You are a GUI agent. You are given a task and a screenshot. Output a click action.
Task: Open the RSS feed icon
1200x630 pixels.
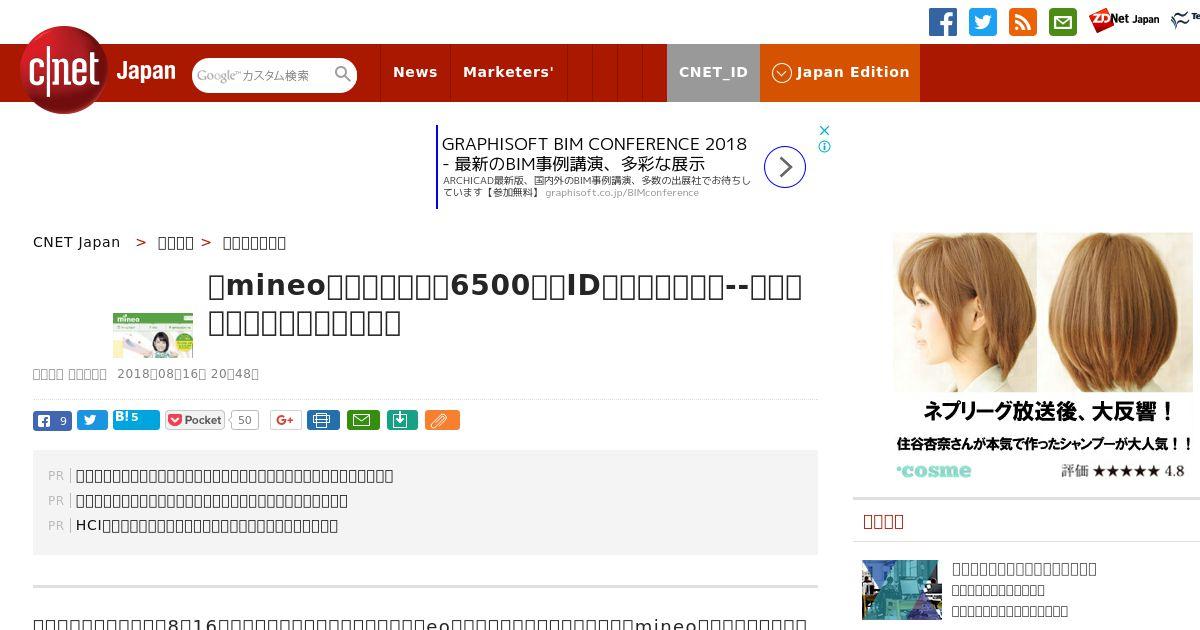(1023, 22)
